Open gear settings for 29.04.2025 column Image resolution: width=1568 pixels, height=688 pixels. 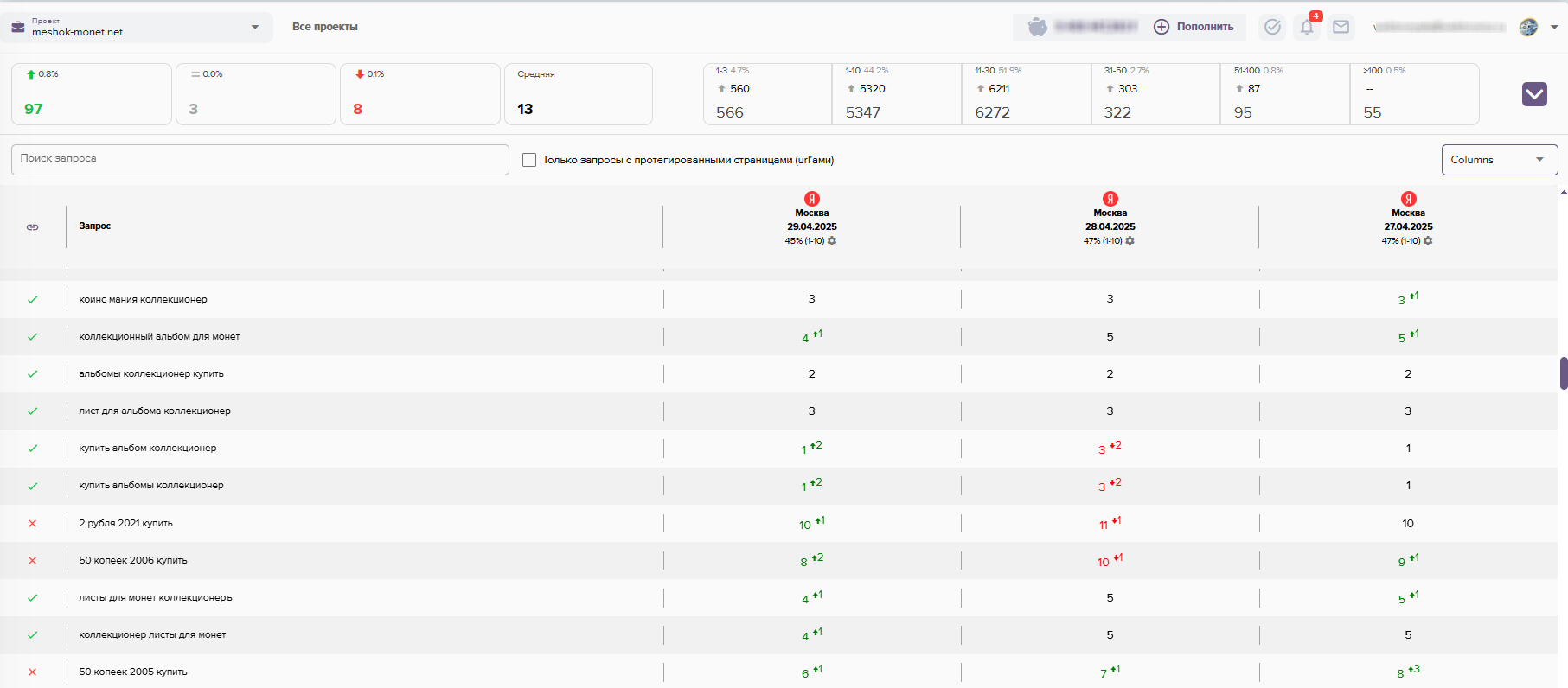click(832, 241)
